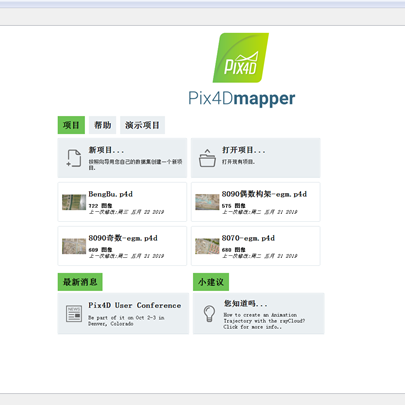Open 8070-egm.p4d project thumbnail
Viewport: 405px width, 405px height.
pyautogui.click(x=207, y=246)
